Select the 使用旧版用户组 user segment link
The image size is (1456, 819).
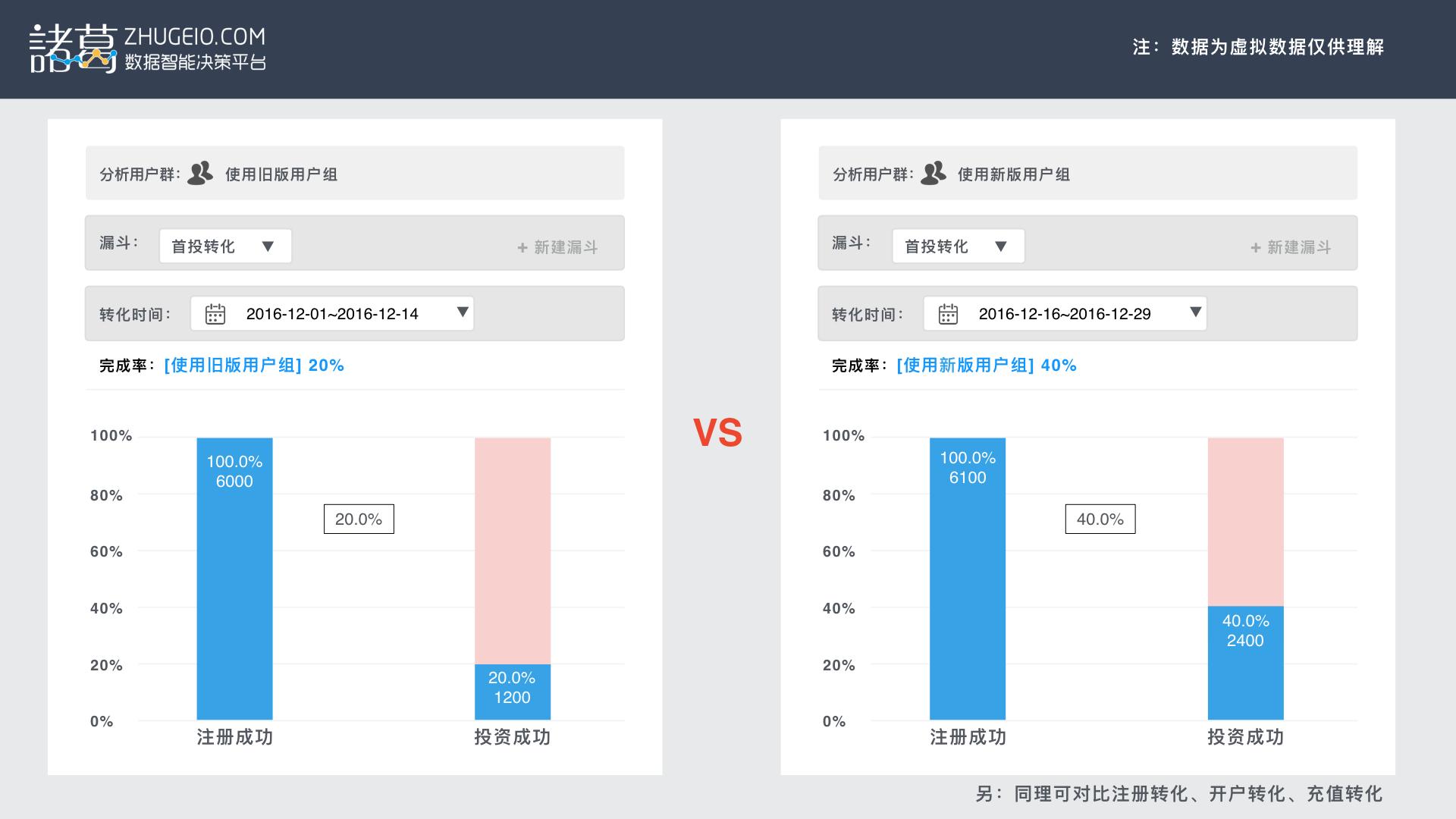[x=288, y=174]
